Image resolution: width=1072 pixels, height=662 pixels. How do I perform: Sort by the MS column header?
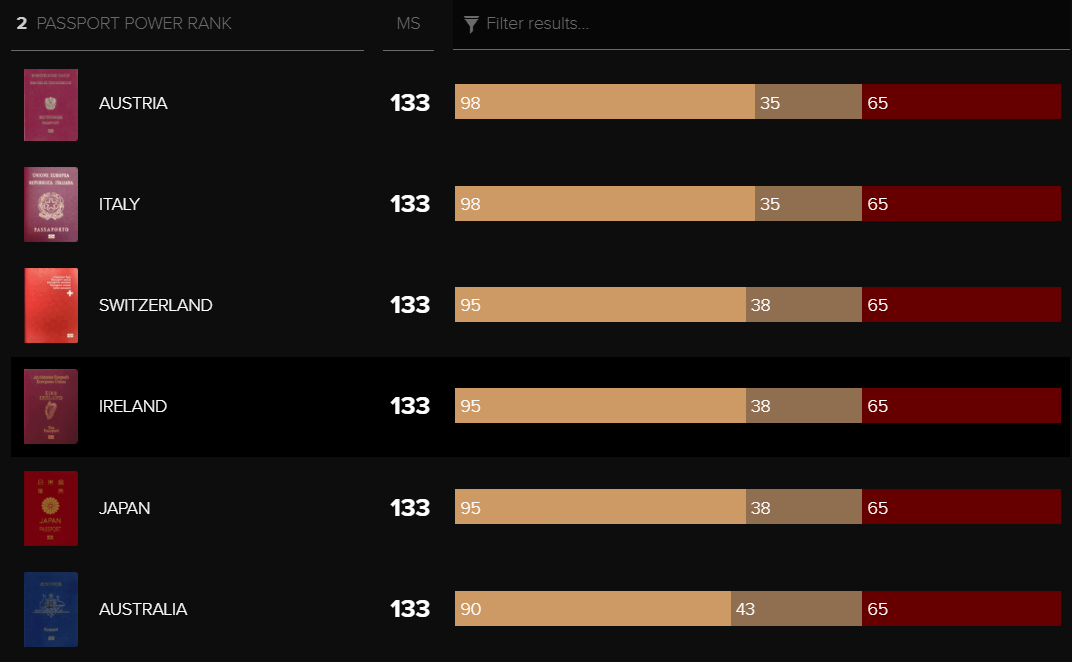tap(408, 23)
